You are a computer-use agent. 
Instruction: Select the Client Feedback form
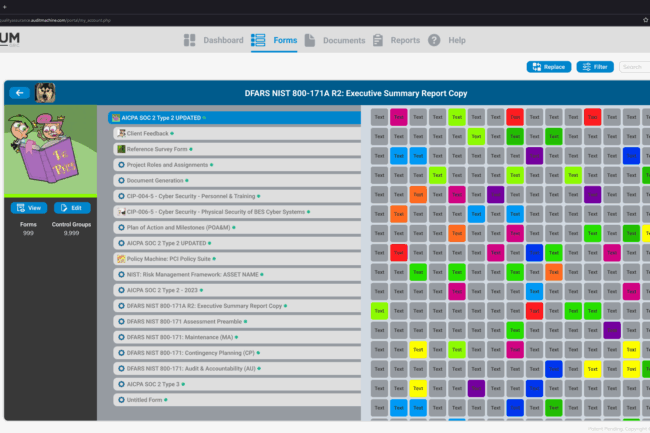tap(147, 133)
